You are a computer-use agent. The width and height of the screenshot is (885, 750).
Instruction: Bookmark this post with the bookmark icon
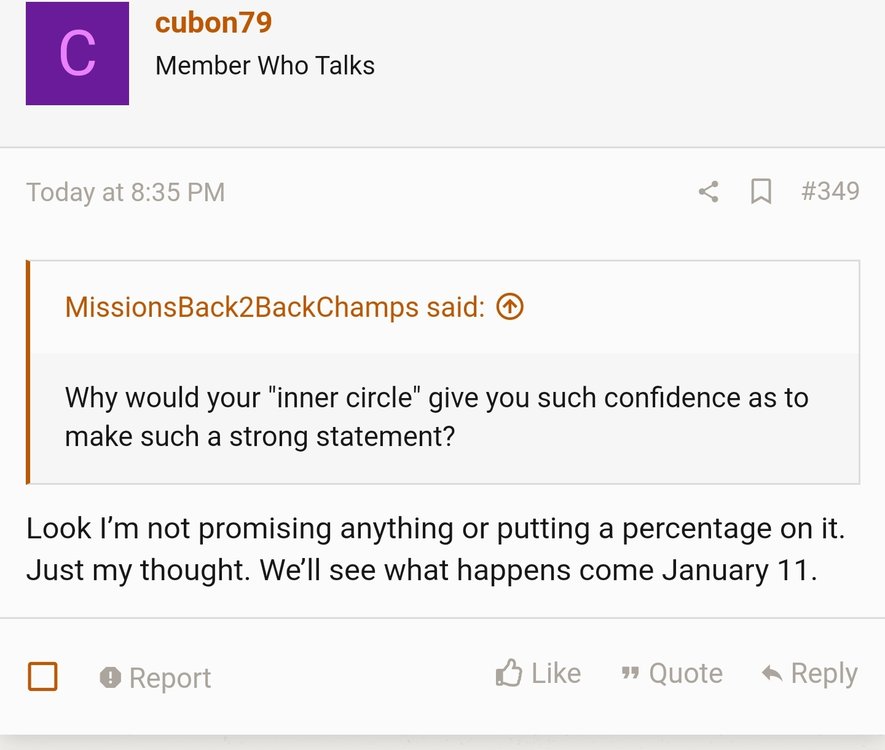tap(761, 191)
